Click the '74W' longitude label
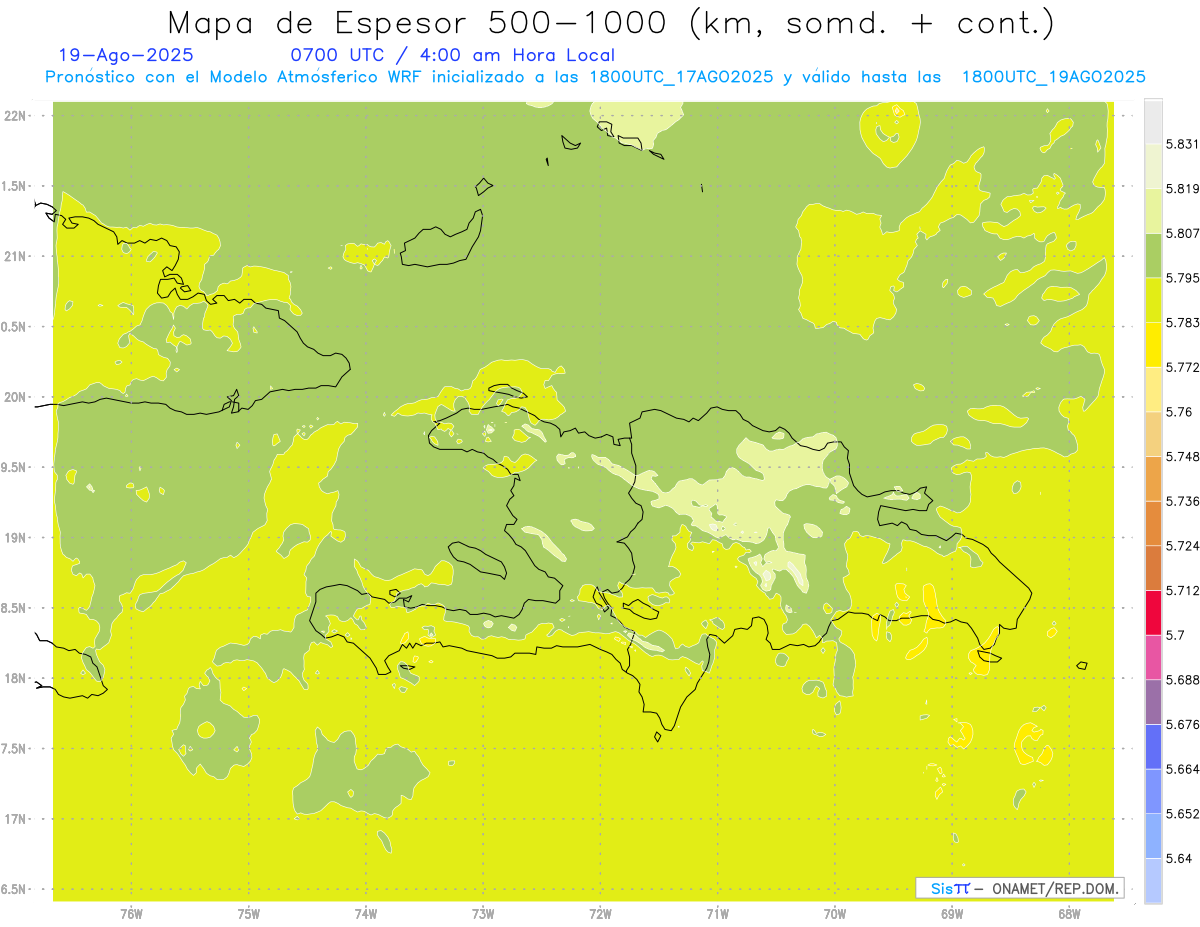 (x=365, y=913)
